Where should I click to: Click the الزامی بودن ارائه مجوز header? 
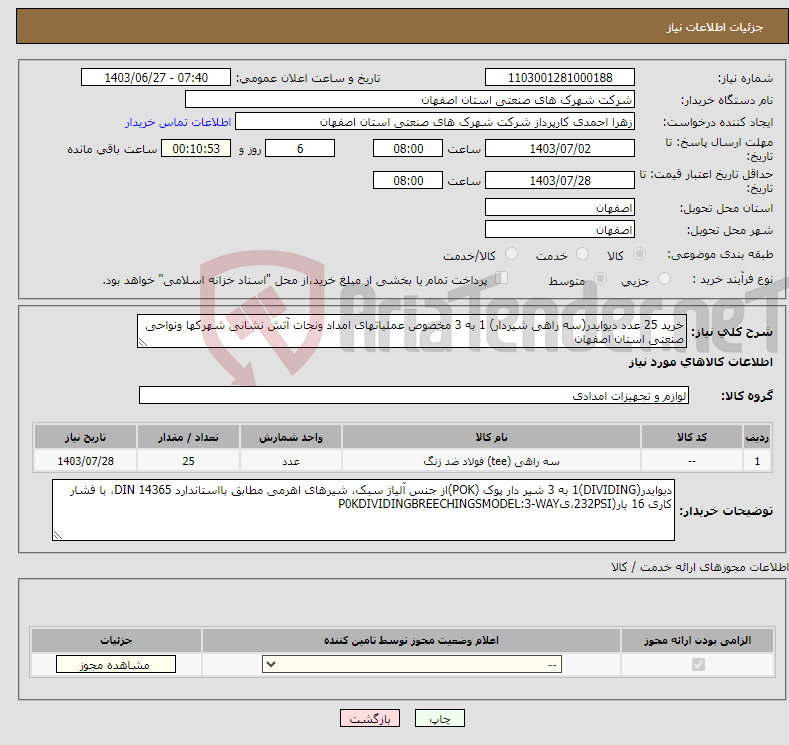coord(697,640)
